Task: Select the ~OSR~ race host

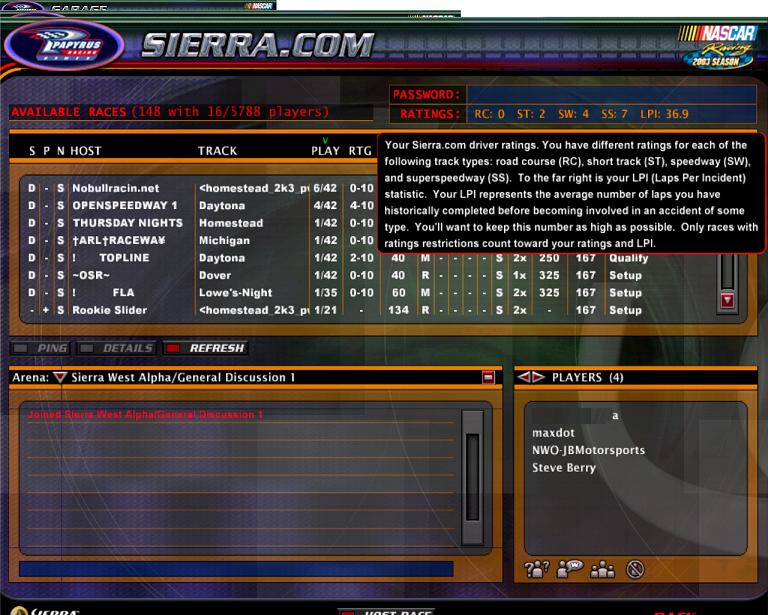Action: point(91,275)
